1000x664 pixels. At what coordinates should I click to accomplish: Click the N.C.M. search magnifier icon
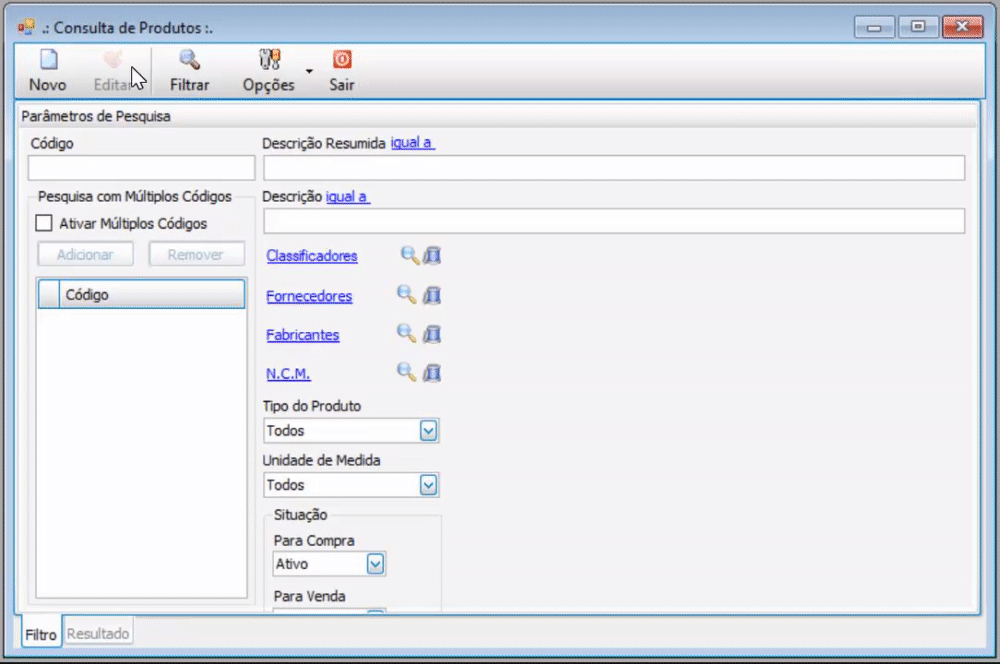coord(406,372)
